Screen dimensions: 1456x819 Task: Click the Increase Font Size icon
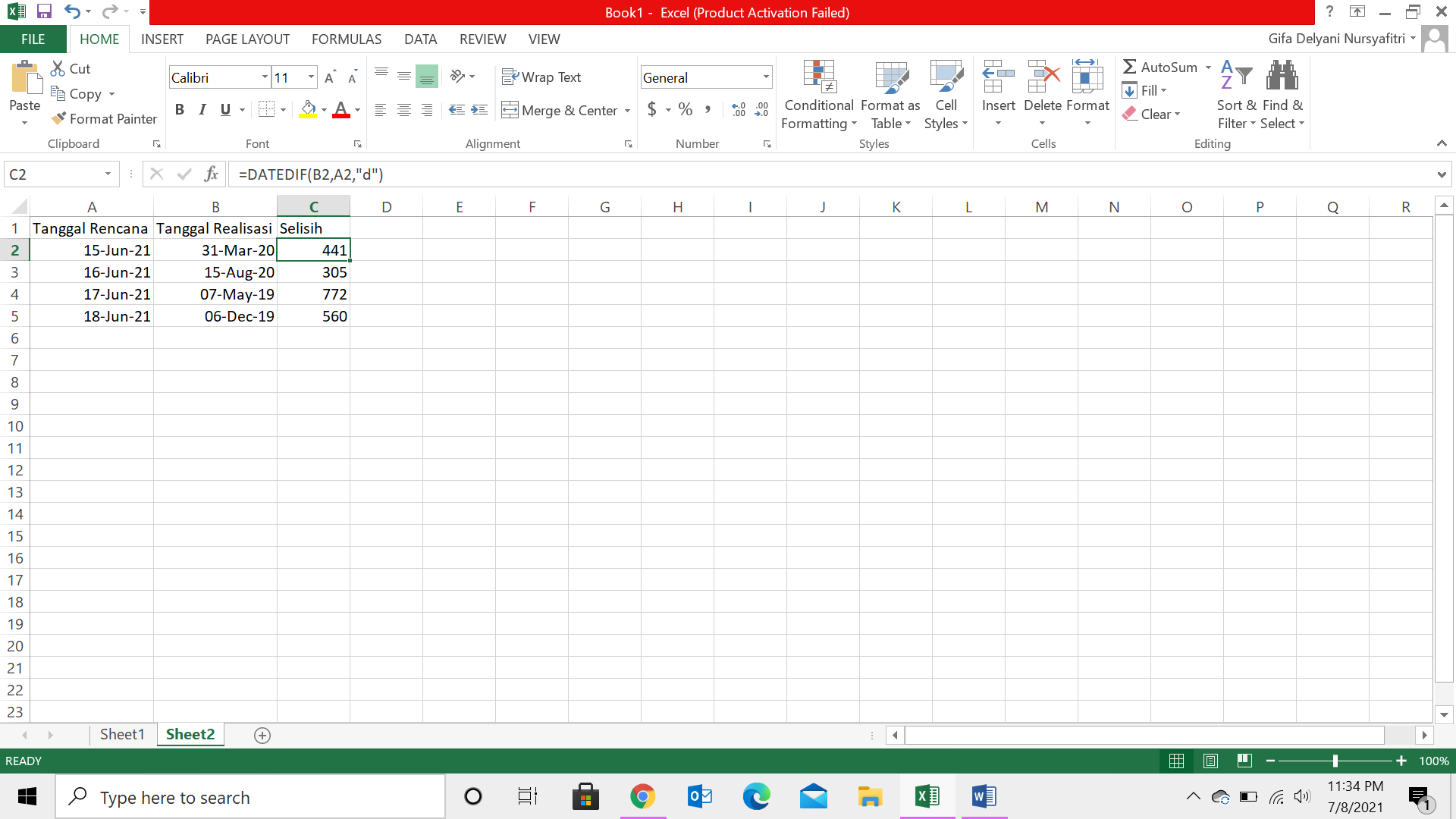point(329,77)
